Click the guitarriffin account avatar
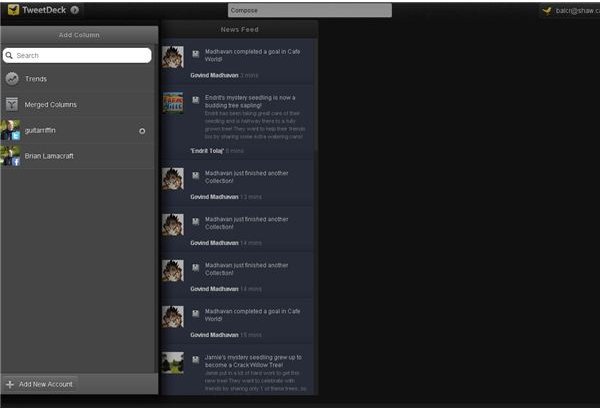This screenshot has height=409, width=600. click(10, 130)
